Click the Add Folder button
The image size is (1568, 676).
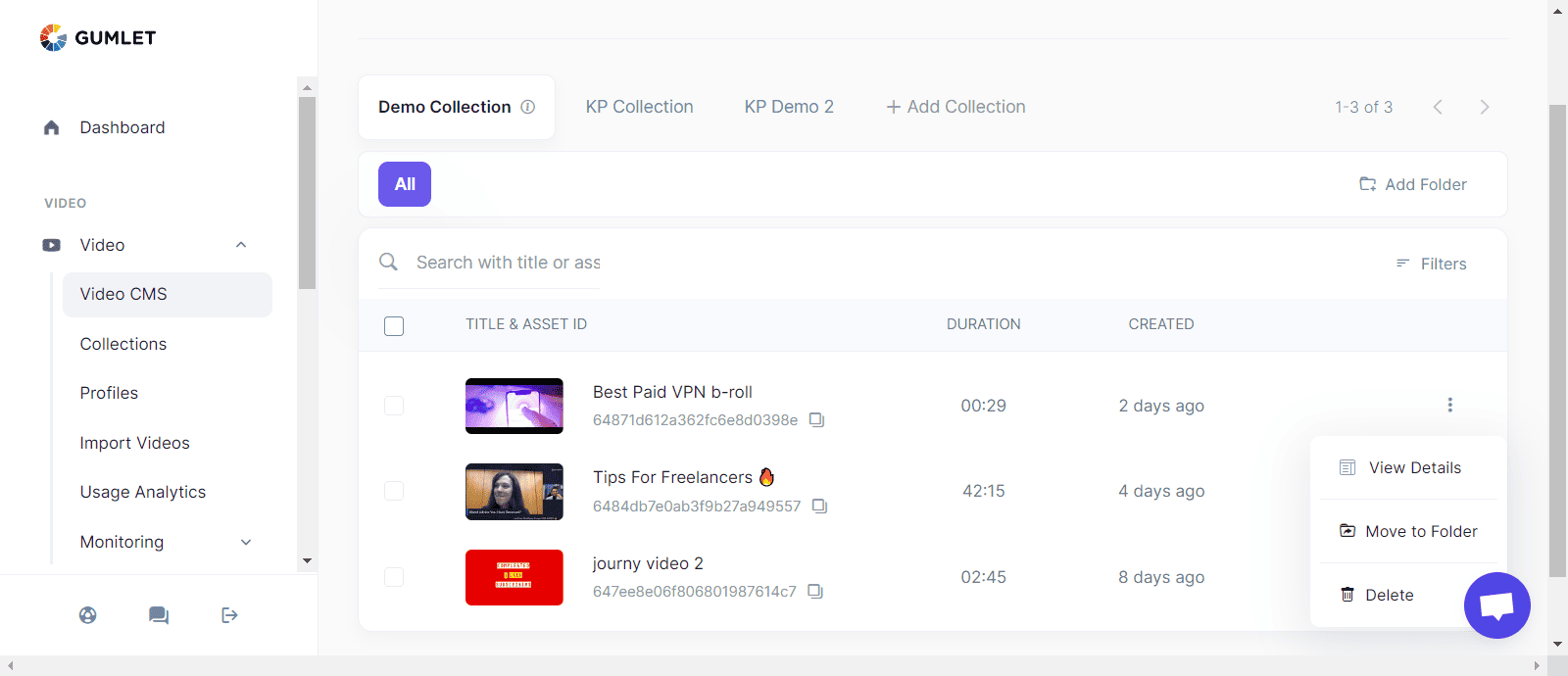(x=1413, y=184)
